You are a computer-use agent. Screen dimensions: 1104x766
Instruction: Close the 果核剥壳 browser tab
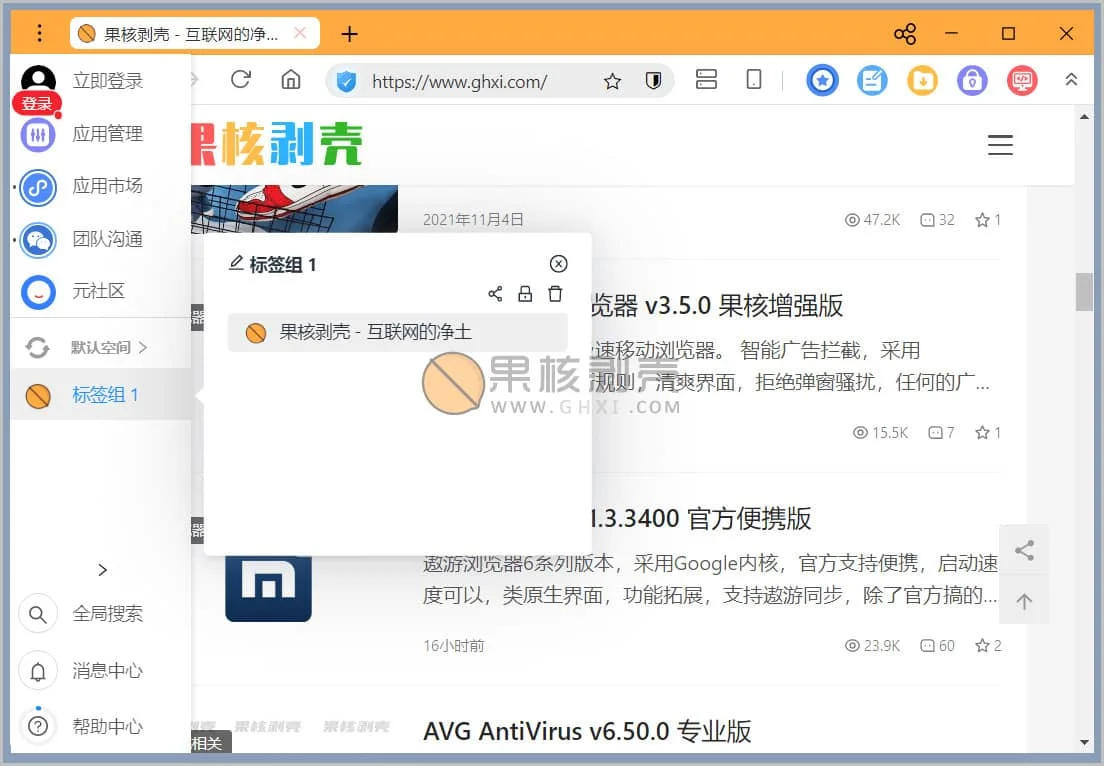300,33
